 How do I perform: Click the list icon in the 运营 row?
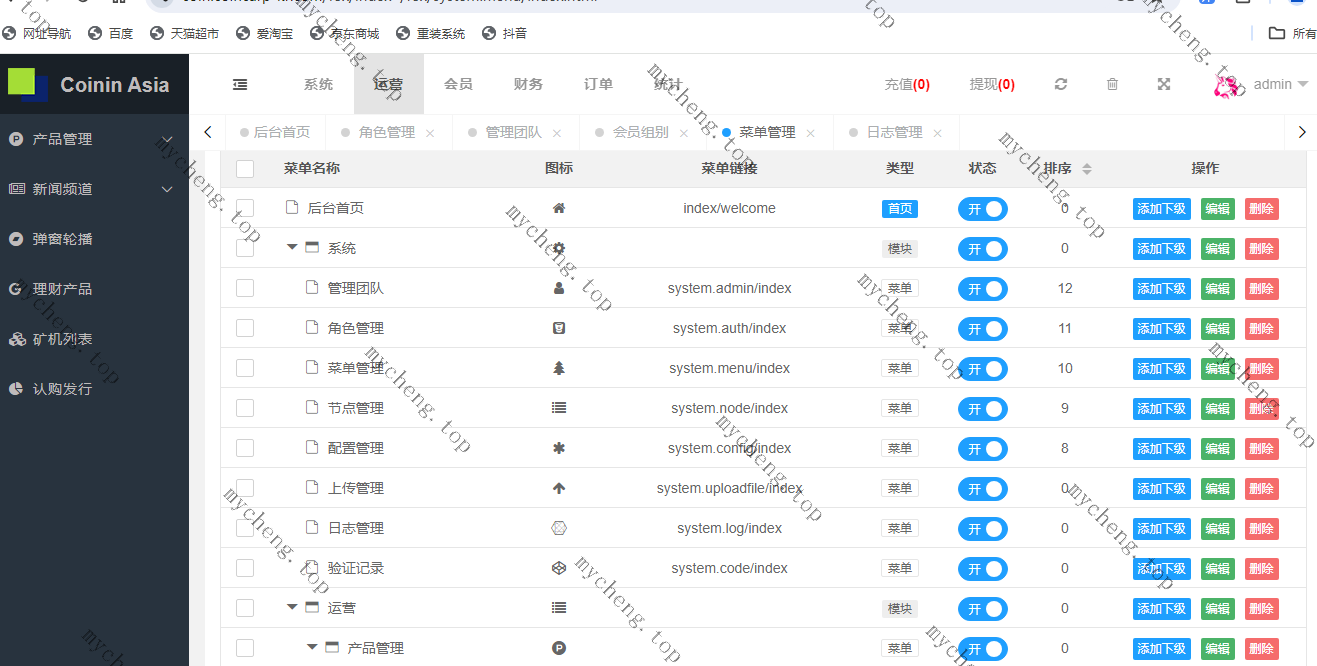click(559, 608)
